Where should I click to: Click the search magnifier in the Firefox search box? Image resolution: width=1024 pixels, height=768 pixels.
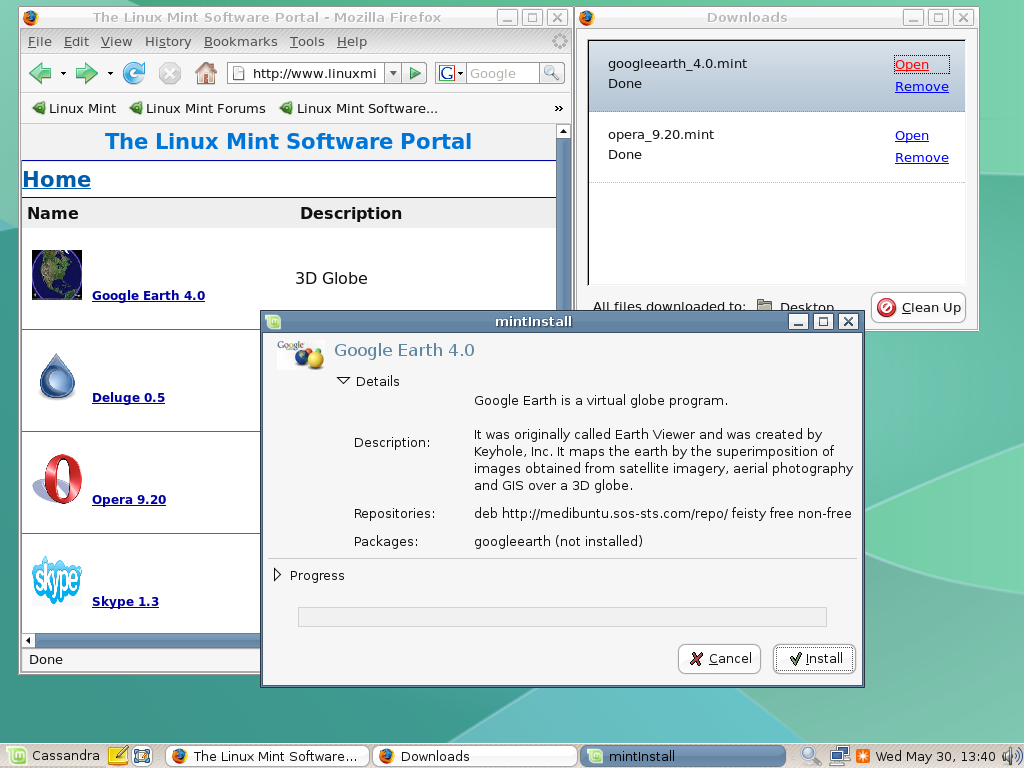[552, 73]
